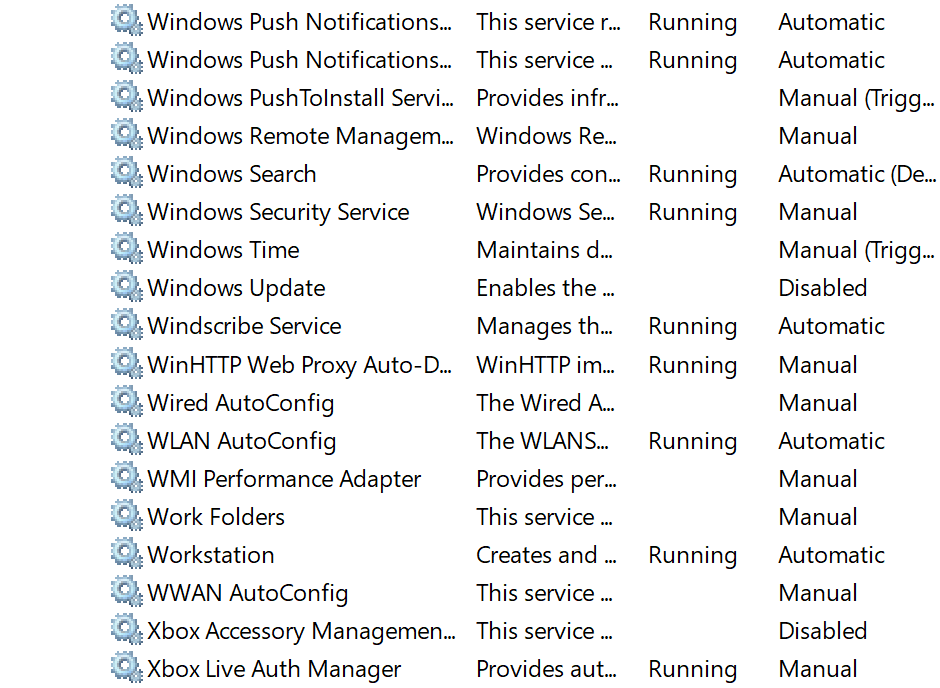Select the Workstation service gear icon
This screenshot has width=940, height=688.
[126, 554]
